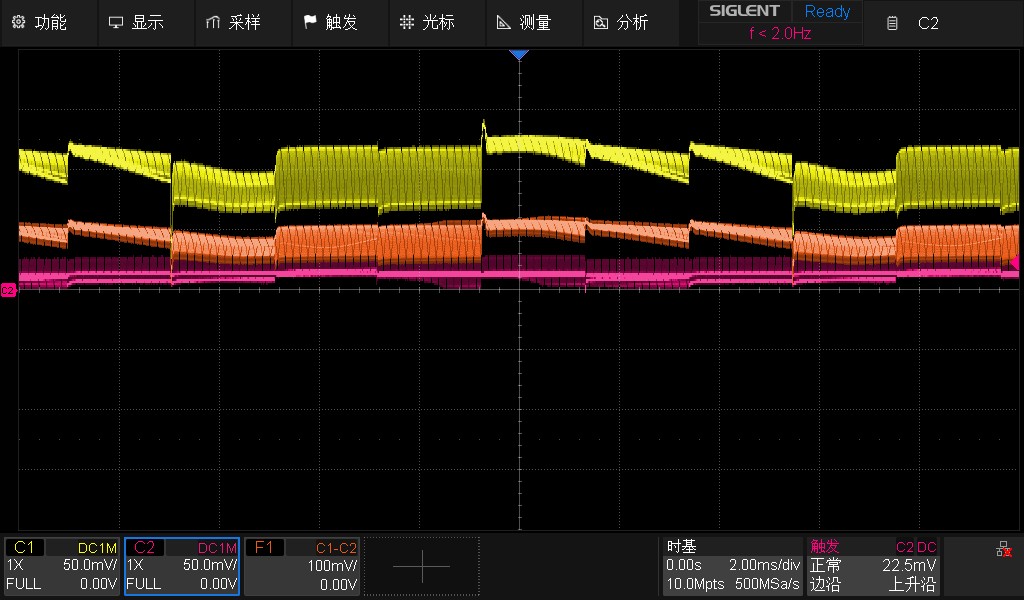Image resolution: width=1024 pixels, height=600 pixels.
Task: Open the 分析 analysis menu
Action: point(620,22)
